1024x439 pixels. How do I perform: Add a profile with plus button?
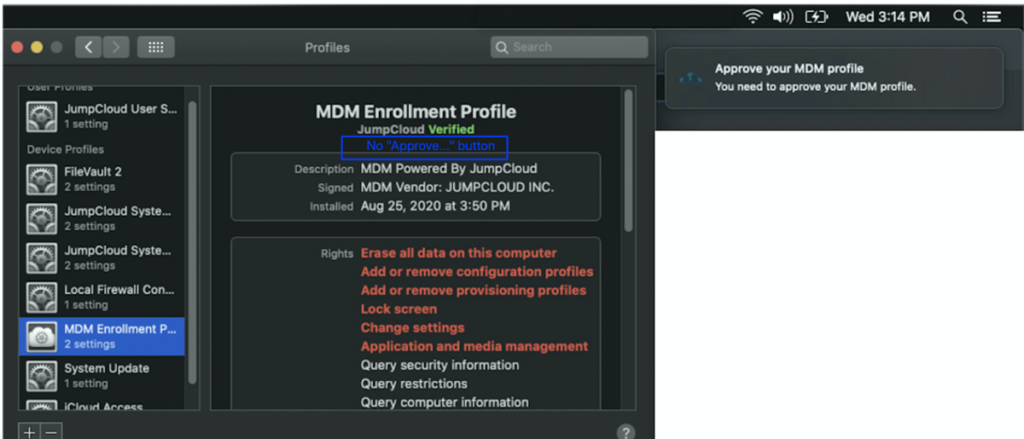pyautogui.click(x=29, y=432)
